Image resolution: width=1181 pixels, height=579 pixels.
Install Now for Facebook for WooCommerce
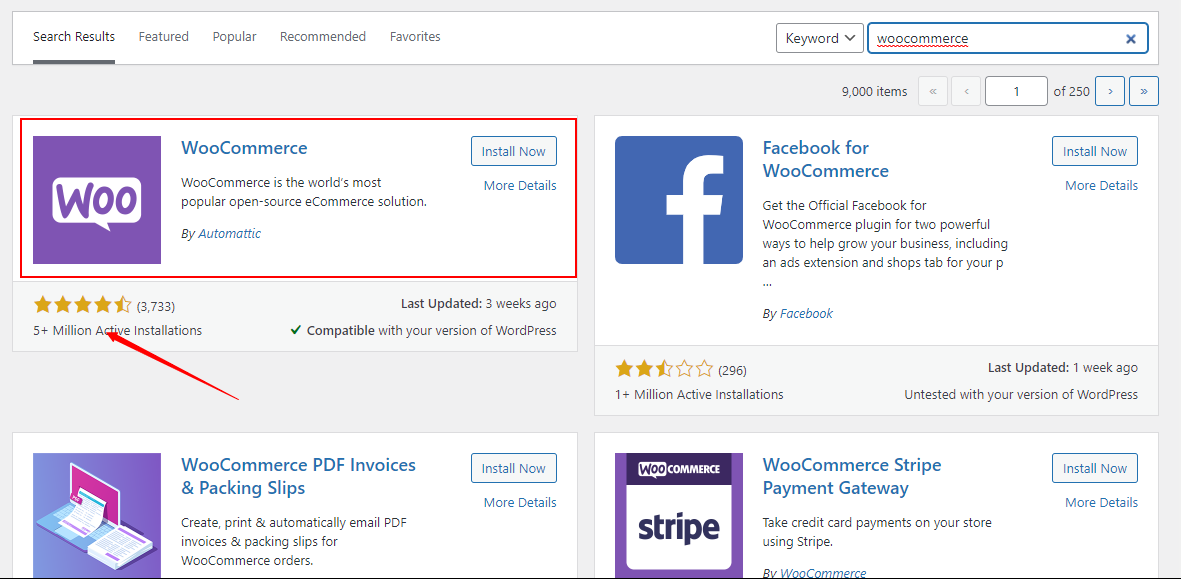pyautogui.click(x=1095, y=151)
